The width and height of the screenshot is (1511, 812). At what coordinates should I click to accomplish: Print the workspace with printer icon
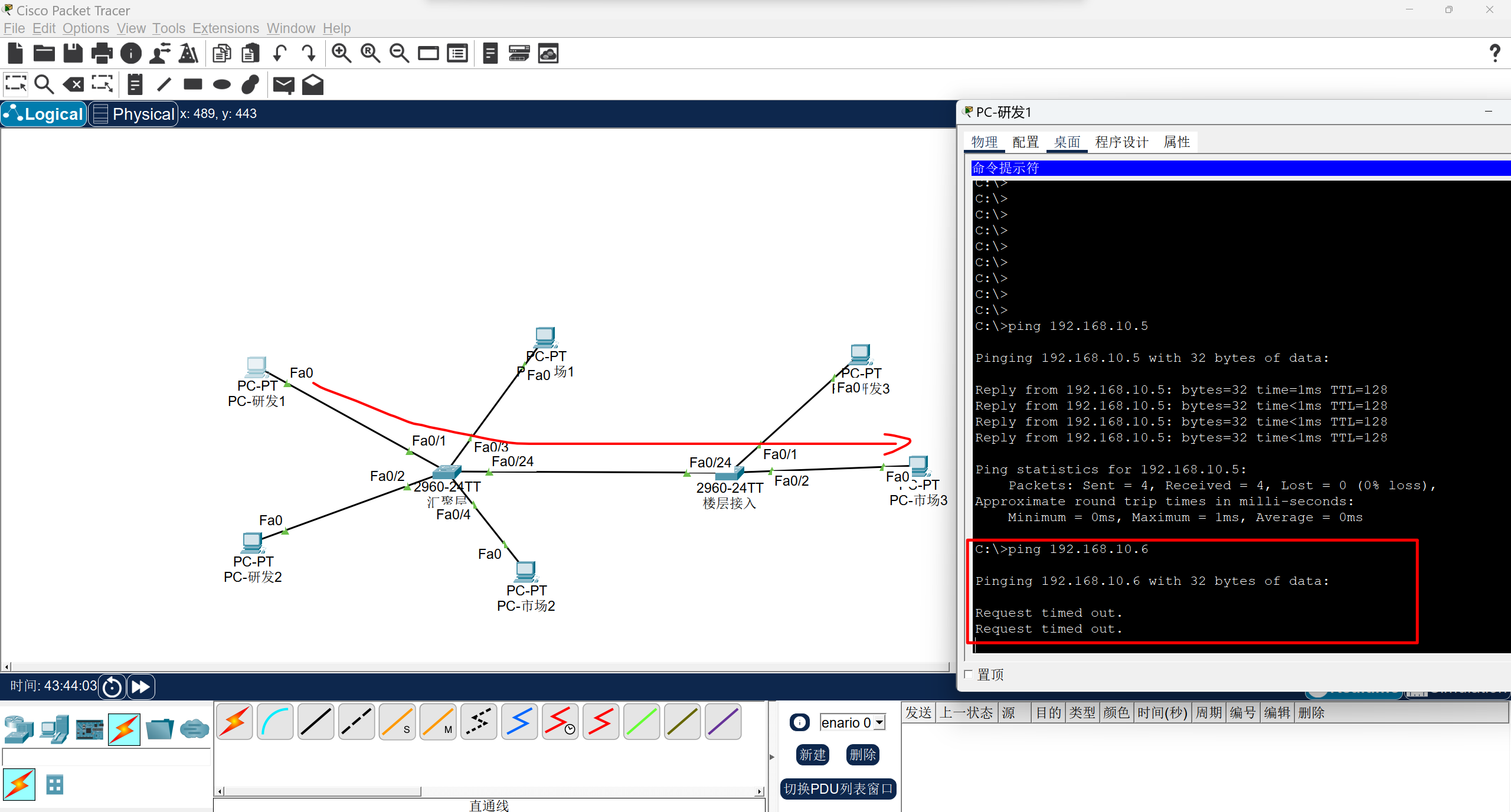click(x=102, y=54)
